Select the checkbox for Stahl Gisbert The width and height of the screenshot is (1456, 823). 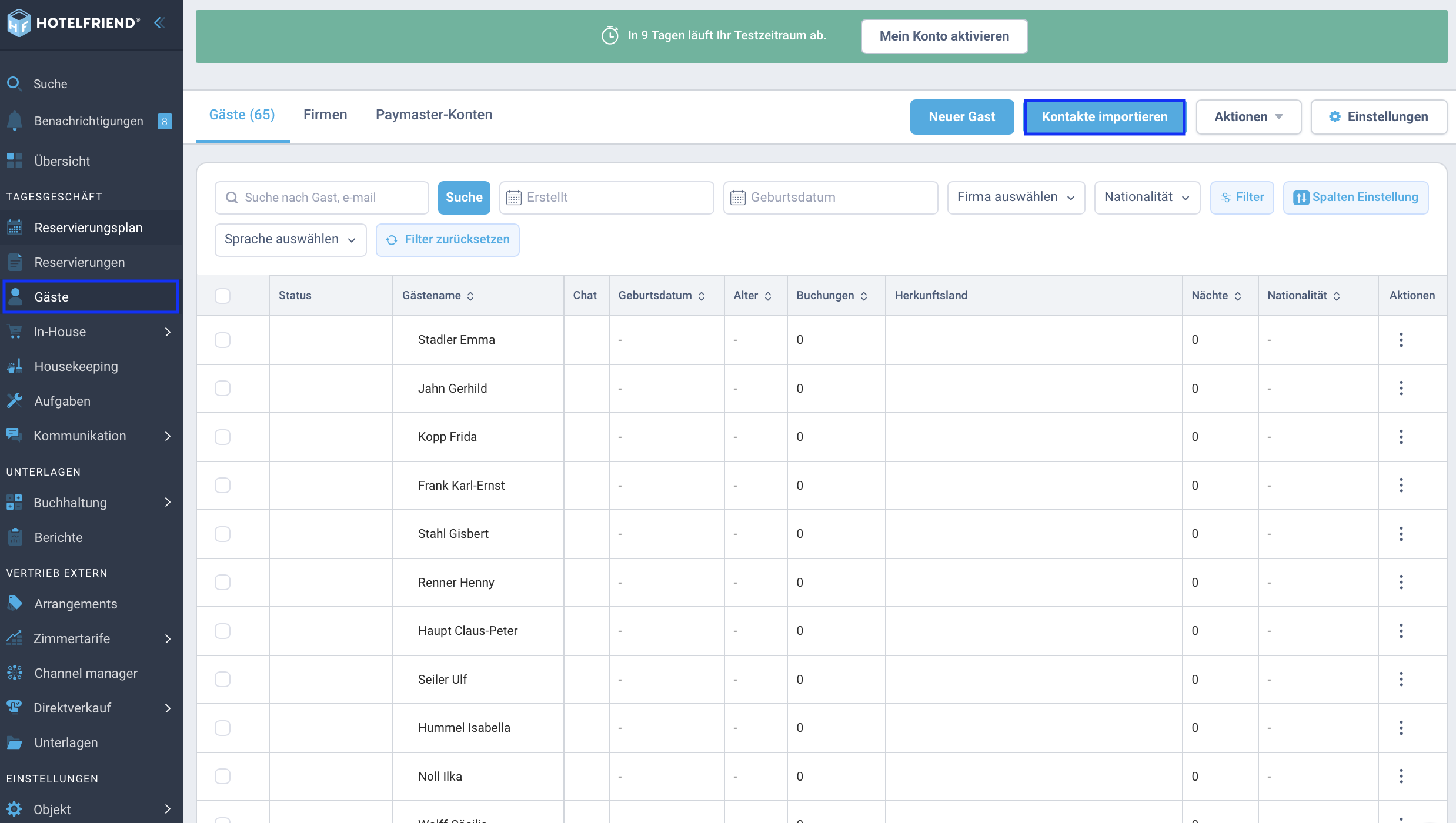pos(222,534)
